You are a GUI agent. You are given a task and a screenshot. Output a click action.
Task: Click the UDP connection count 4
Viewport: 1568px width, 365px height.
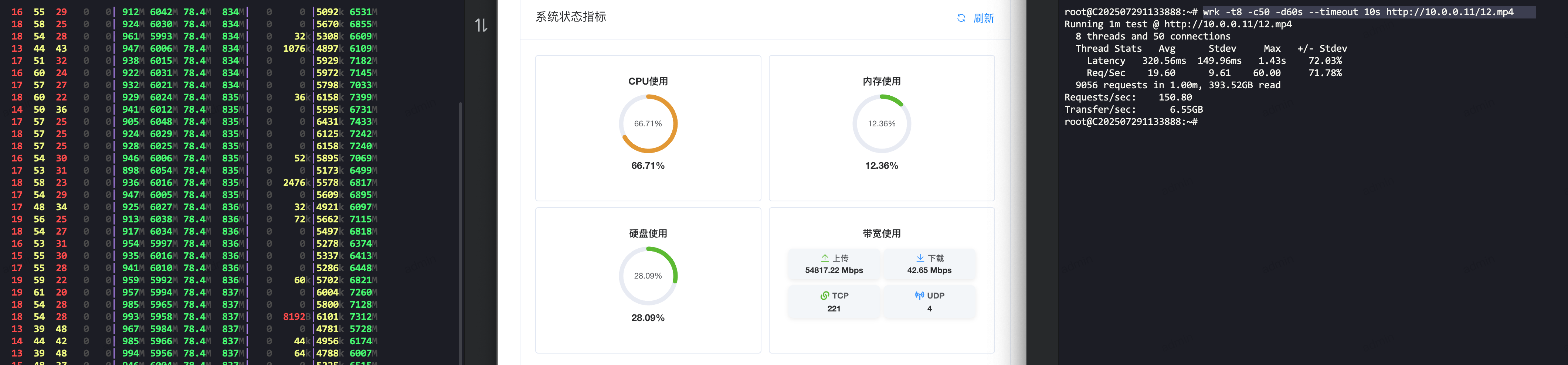[x=929, y=308]
